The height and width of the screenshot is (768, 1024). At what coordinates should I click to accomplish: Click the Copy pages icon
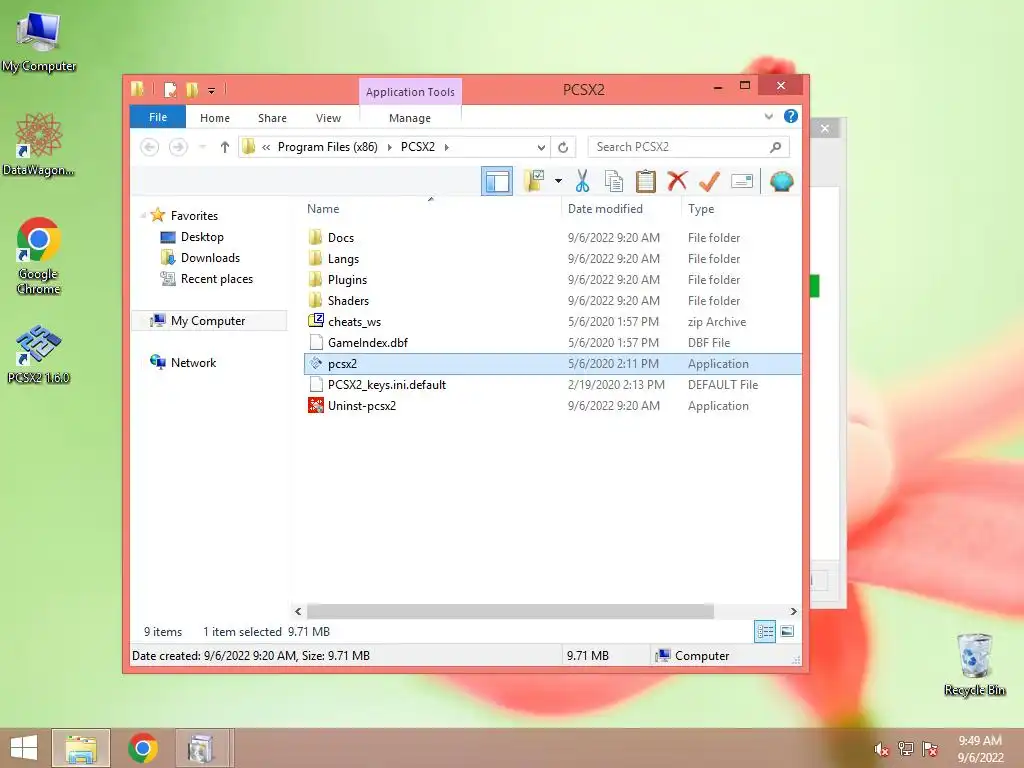[614, 181]
